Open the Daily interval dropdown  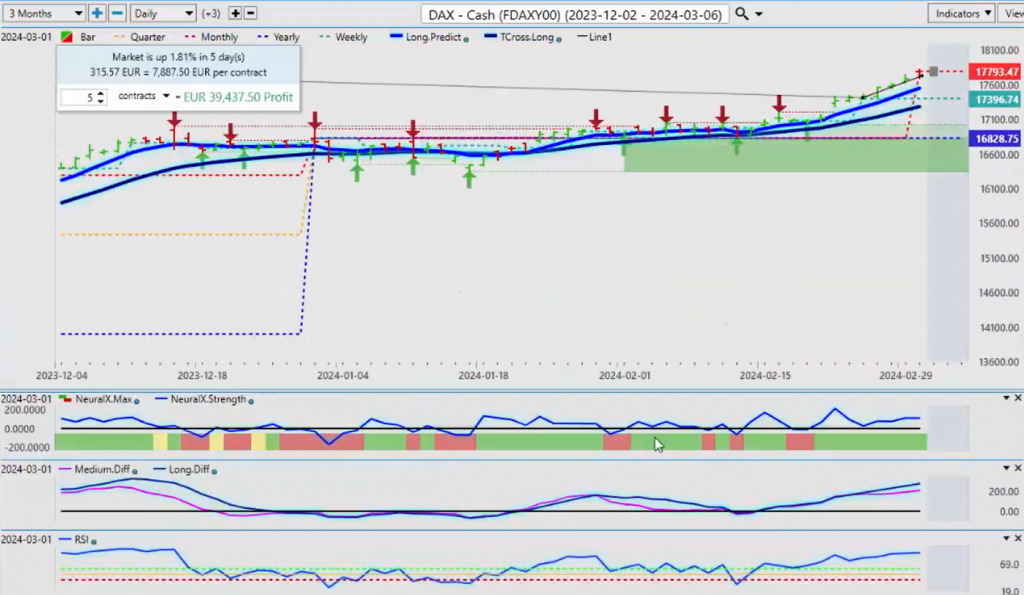pos(162,13)
